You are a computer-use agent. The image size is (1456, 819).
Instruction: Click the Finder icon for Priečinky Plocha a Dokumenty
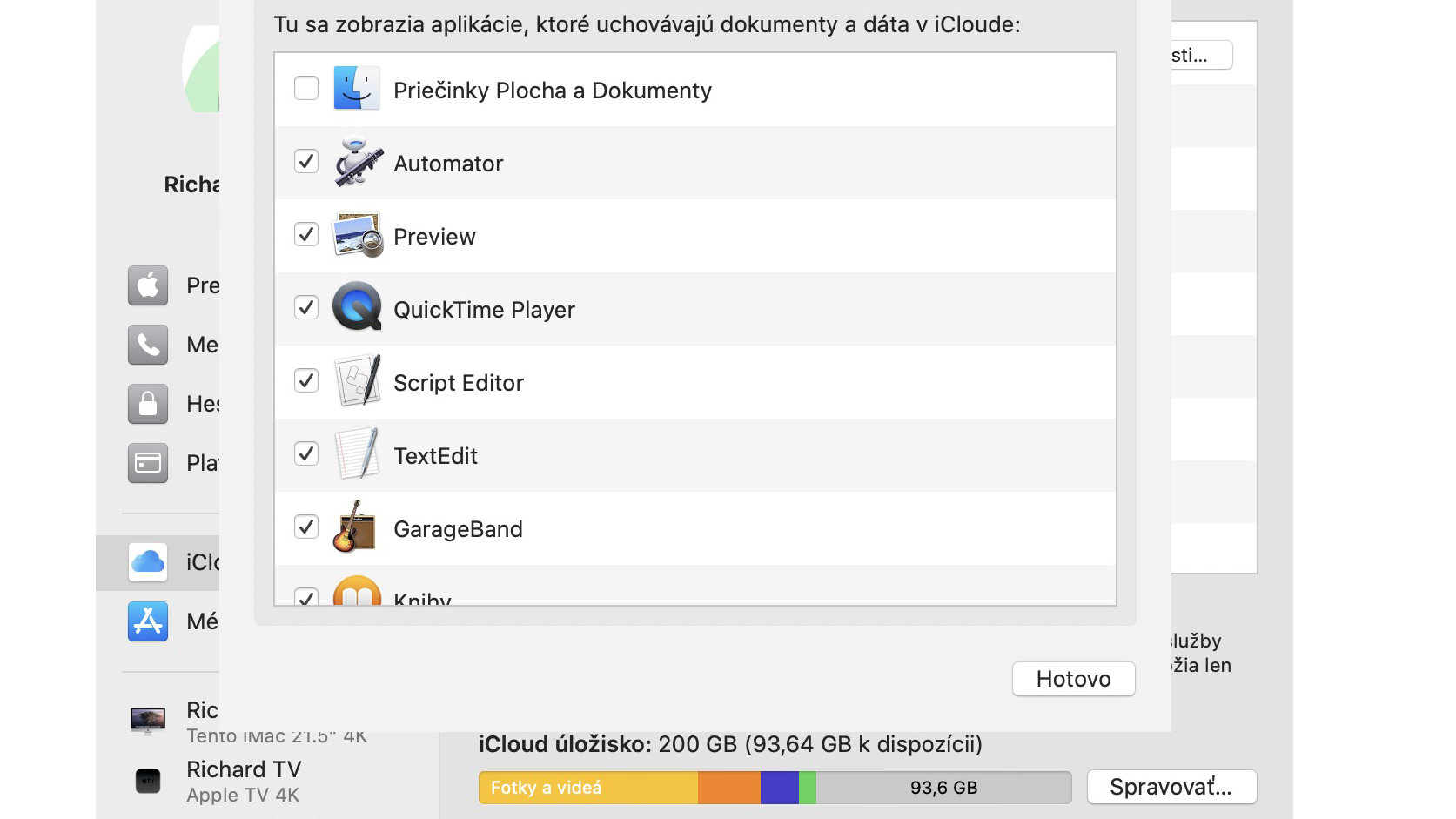pyautogui.click(x=357, y=88)
